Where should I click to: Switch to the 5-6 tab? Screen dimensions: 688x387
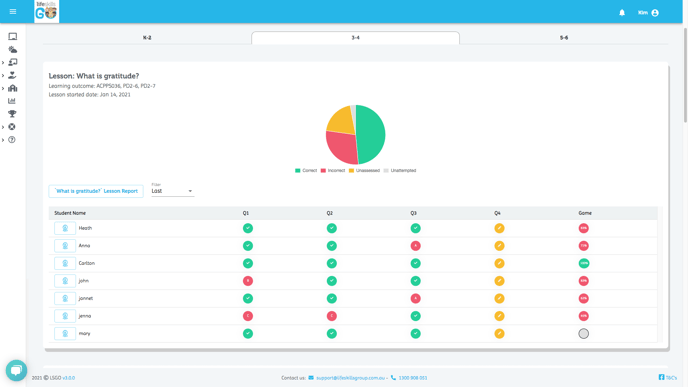coord(564,38)
